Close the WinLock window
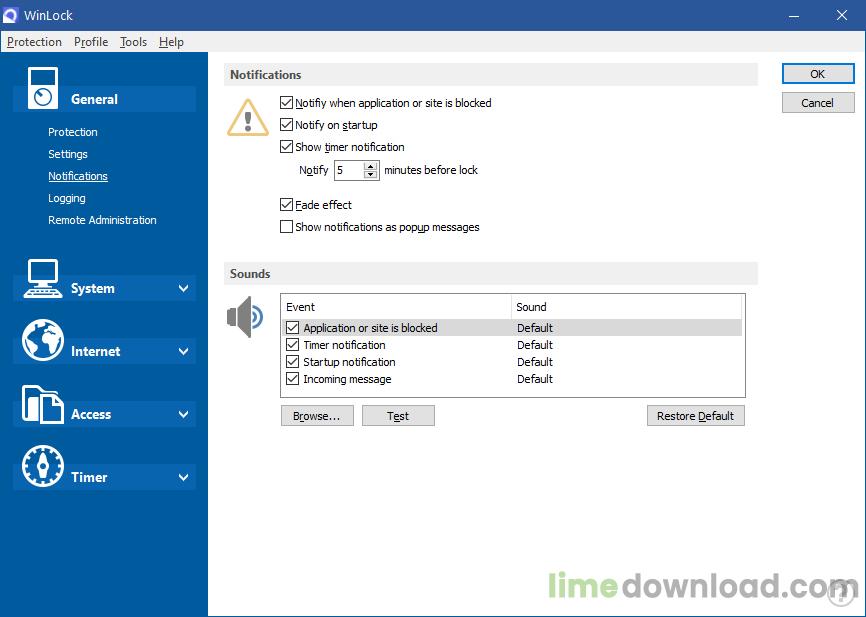This screenshot has height=617, width=866. [842, 15]
